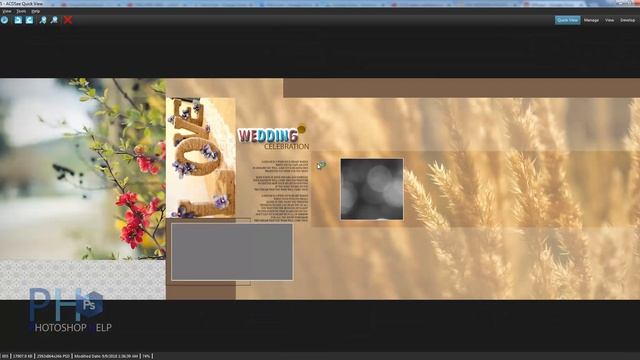The width and height of the screenshot is (640, 360).
Task: Click the zoom out magnifier icon
Action: [54, 20]
